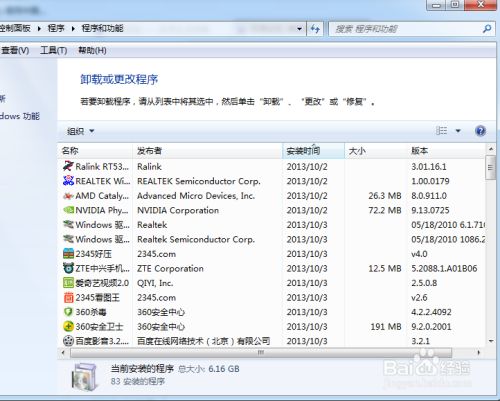Screen dimensions: 500x401
Task: Click the Windows driver icon by Realtek Semiconductor Corp.
Action: tap(68, 239)
